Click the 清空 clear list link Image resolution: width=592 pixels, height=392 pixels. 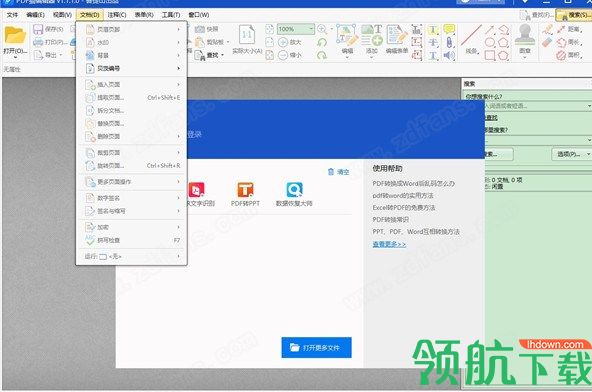[338, 172]
